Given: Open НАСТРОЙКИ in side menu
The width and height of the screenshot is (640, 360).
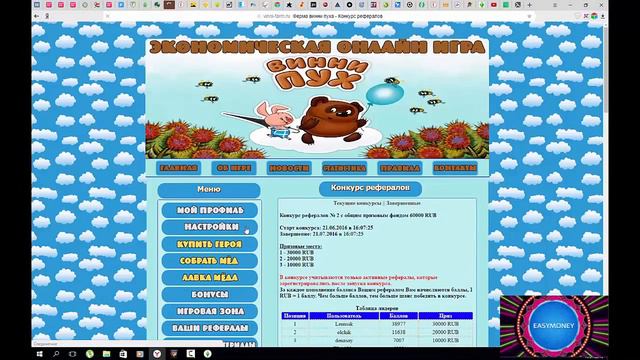Looking at the screenshot, I should tap(210, 227).
